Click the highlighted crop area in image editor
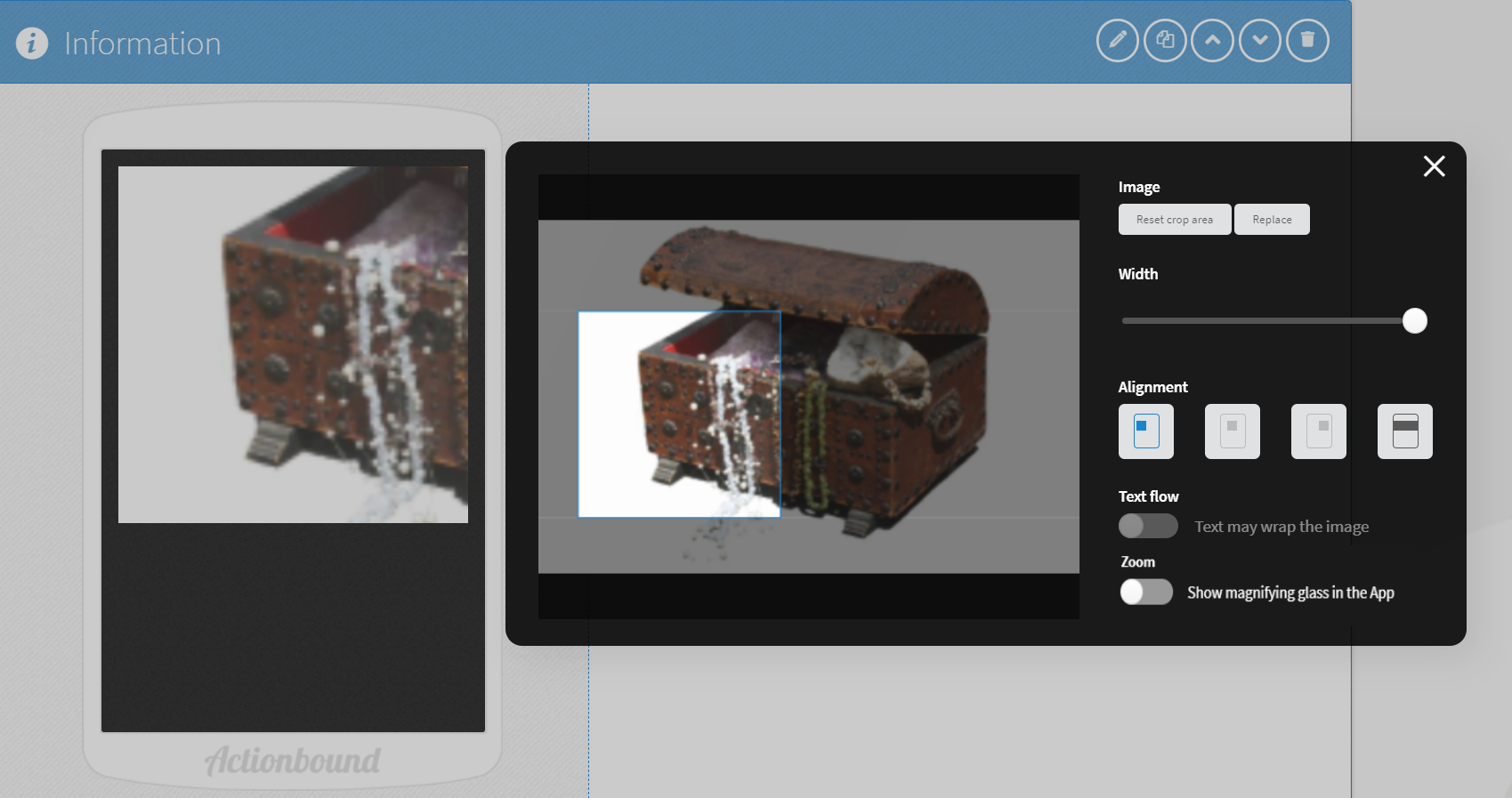 pos(679,415)
